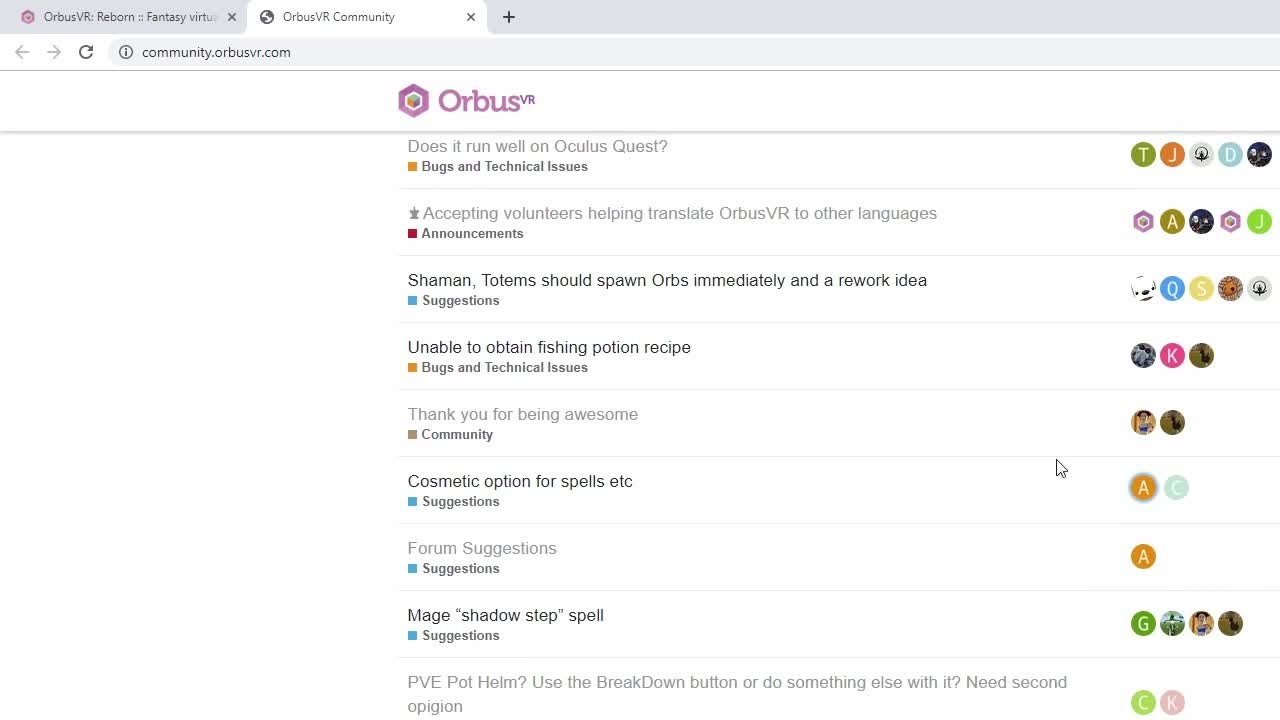Click the site info icon in the address bar
Viewport: 1280px width, 720px height.
tap(126, 52)
